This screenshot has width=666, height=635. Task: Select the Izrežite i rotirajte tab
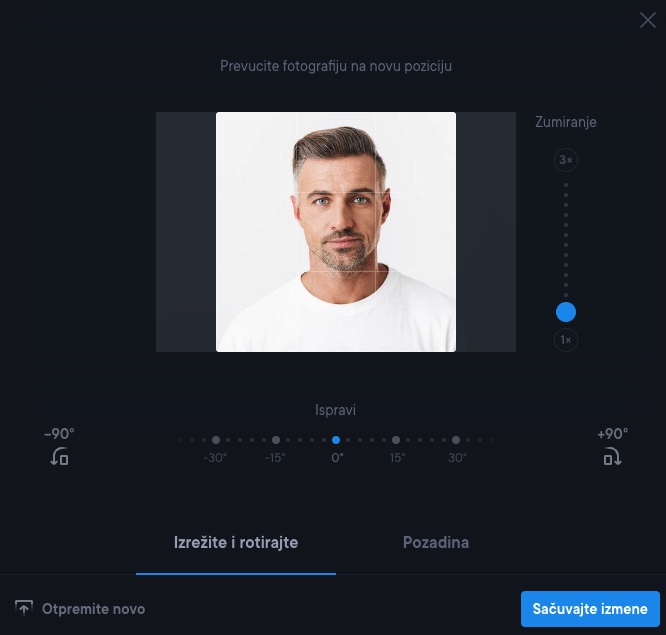point(236,543)
